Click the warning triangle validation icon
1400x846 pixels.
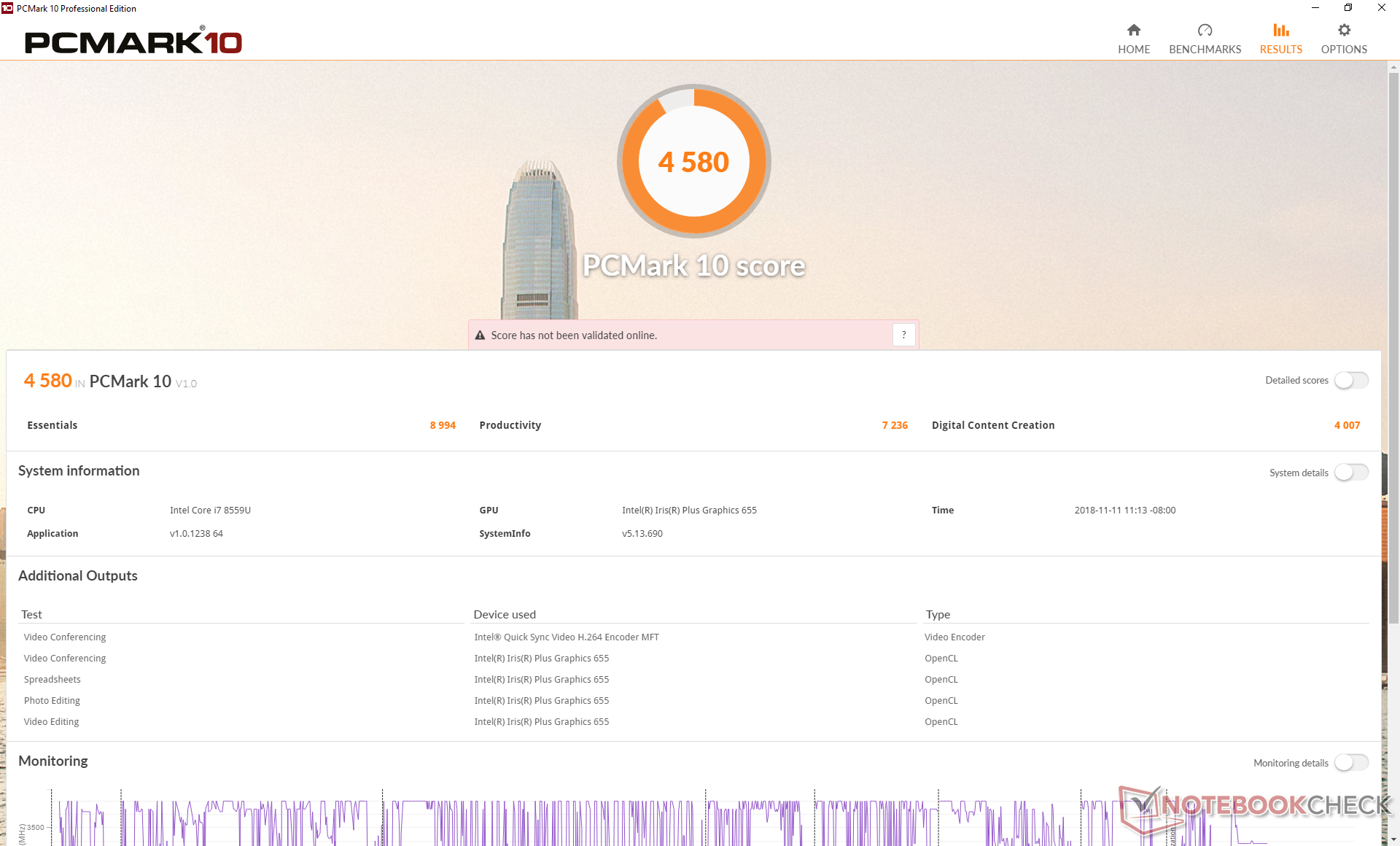[480, 335]
